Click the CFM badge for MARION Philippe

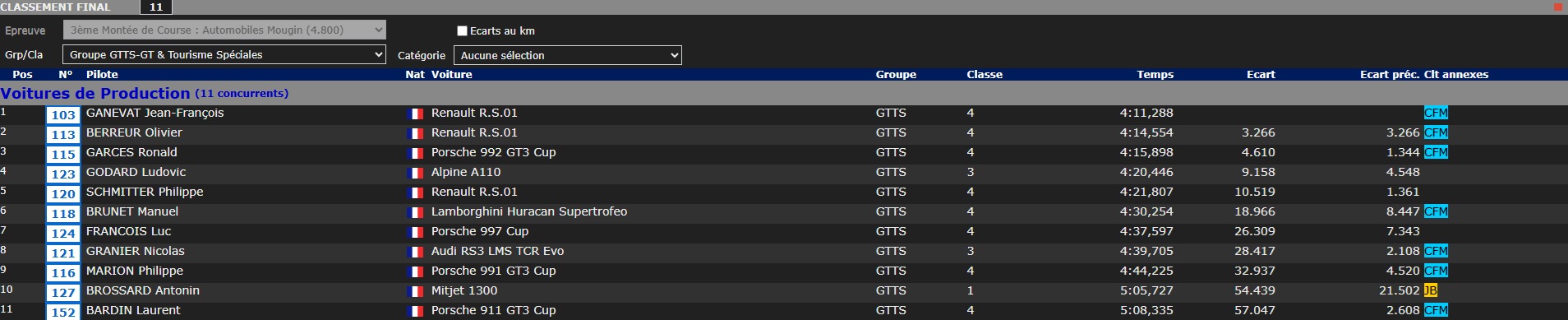pos(1436,271)
